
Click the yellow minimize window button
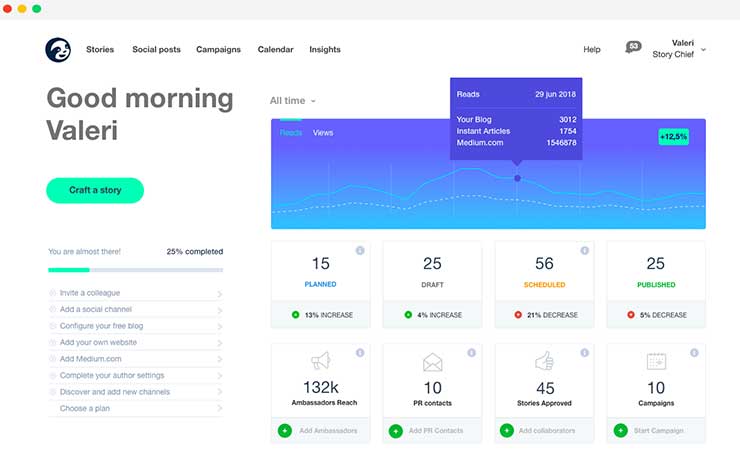[x=22, y=9]
